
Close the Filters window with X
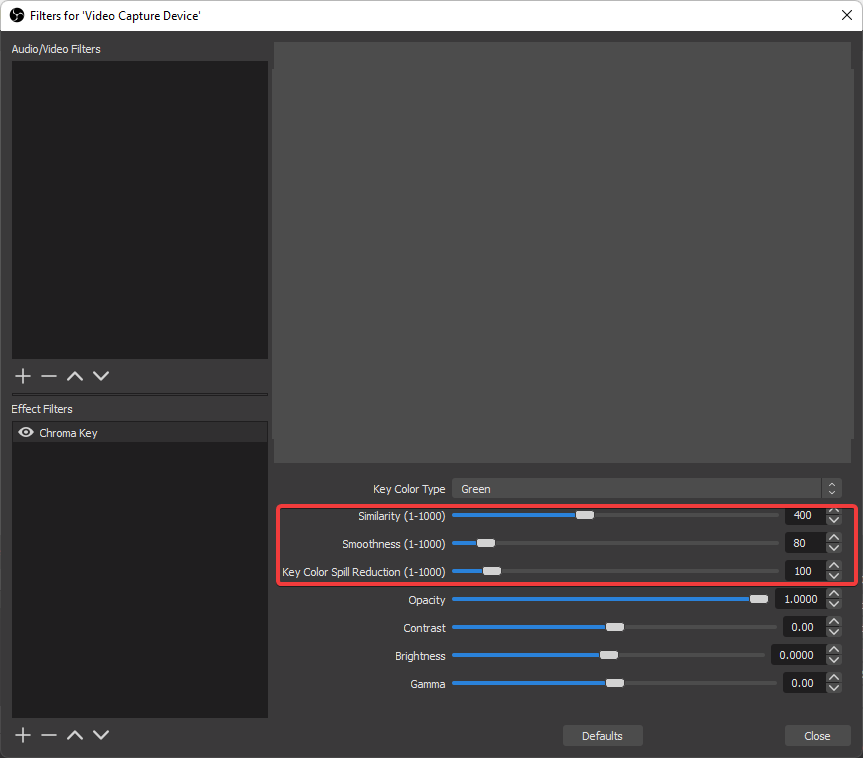[846, 15]
